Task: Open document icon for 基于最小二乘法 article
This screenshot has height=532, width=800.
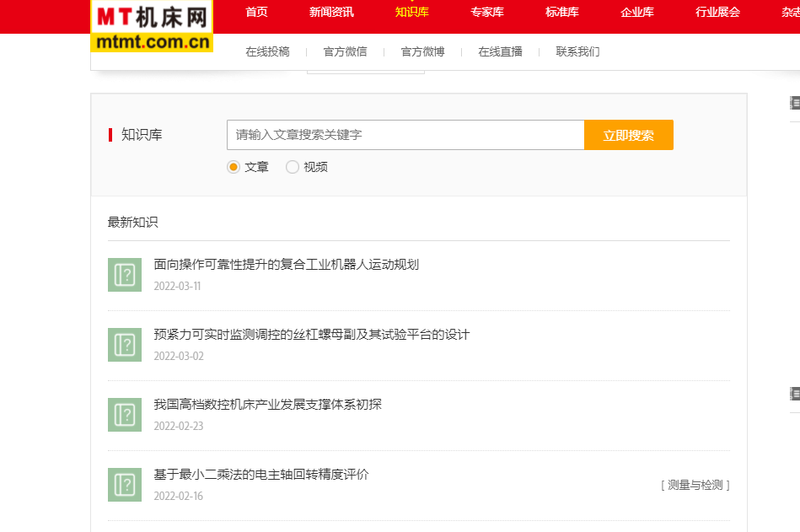Action: click(x=124, y=485)
